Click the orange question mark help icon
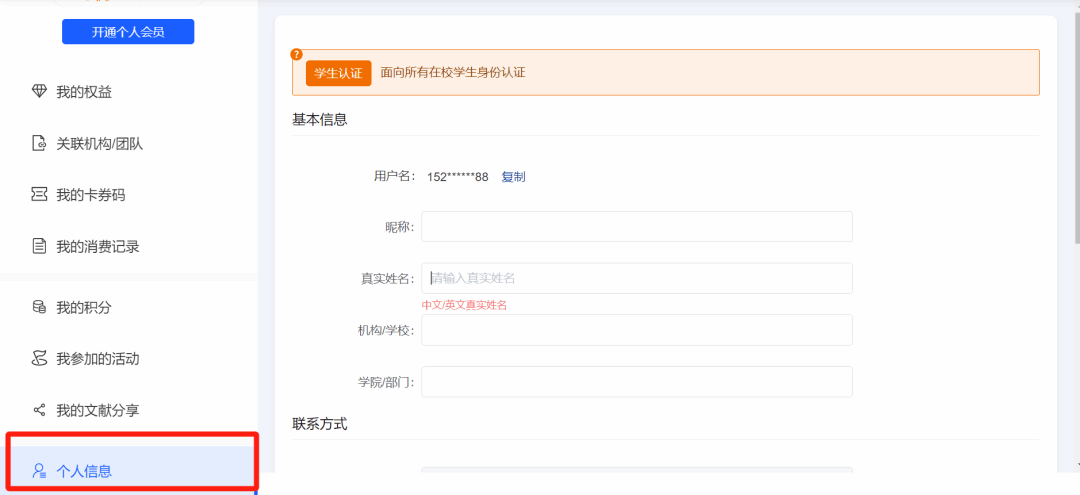1080x495 pixels. [296, 54]
